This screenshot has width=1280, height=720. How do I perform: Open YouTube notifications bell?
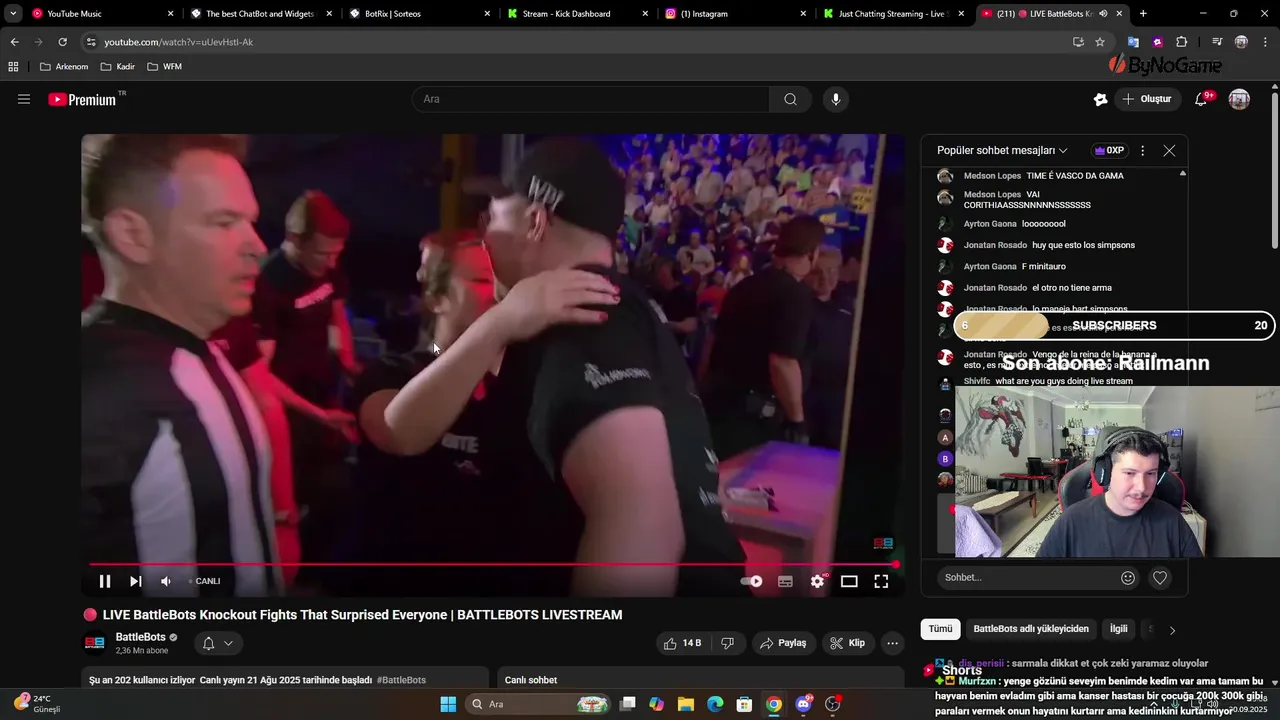(1202, 99)
